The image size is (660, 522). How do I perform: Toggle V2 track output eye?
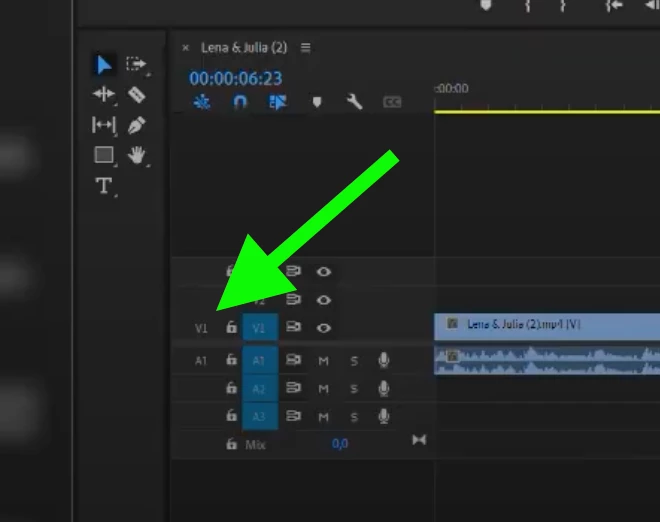(x=323, y=300)
